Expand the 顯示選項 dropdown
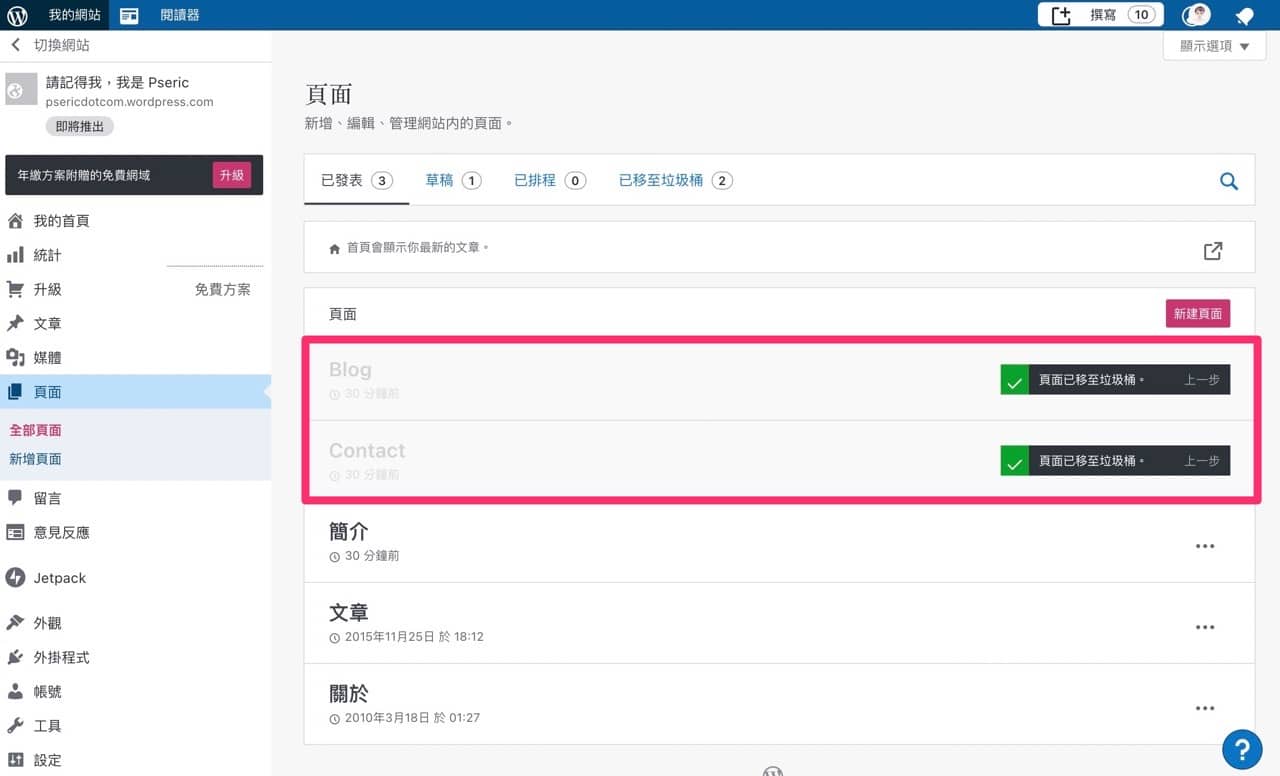The image size is (1280, 776). 1215,46
